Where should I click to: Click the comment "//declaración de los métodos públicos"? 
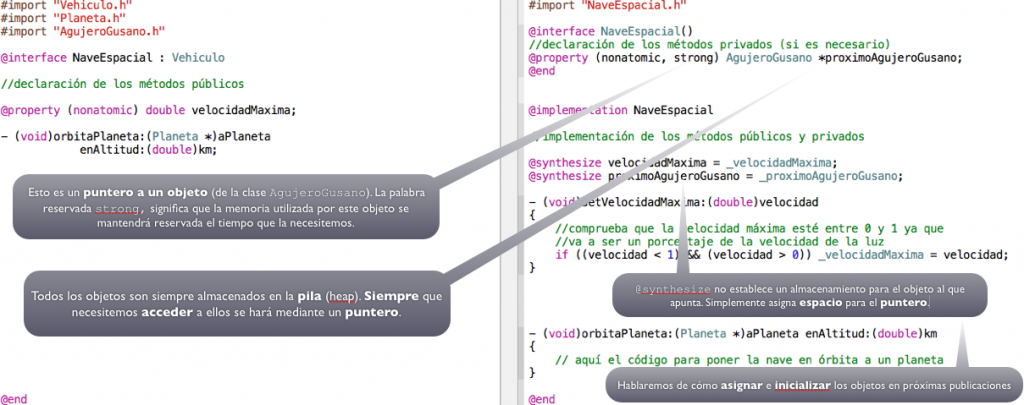pyautogui.click(x=123, y=84)
